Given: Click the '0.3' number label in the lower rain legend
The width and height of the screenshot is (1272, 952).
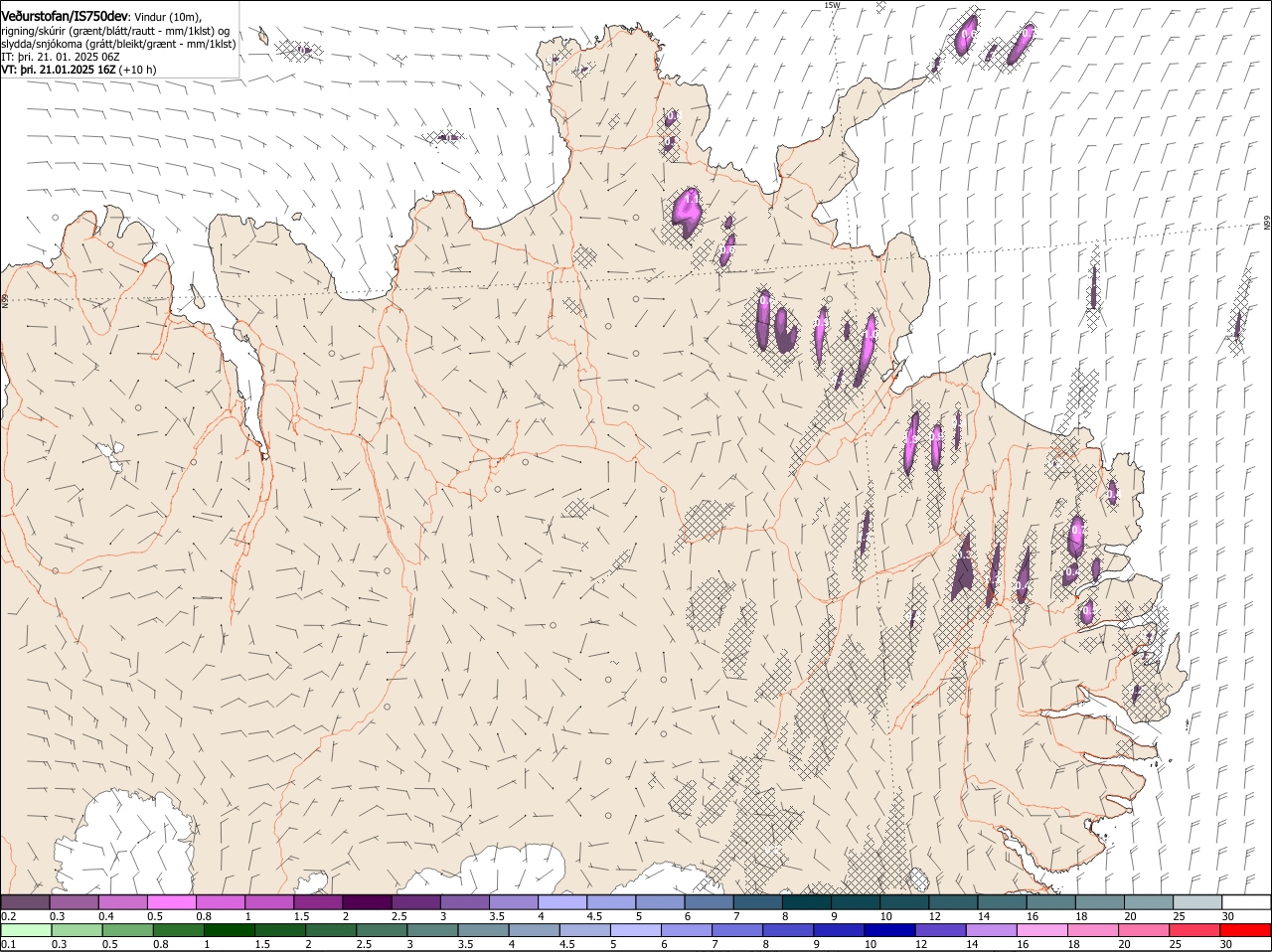Looking at the screenshot, I should (59, 944).
